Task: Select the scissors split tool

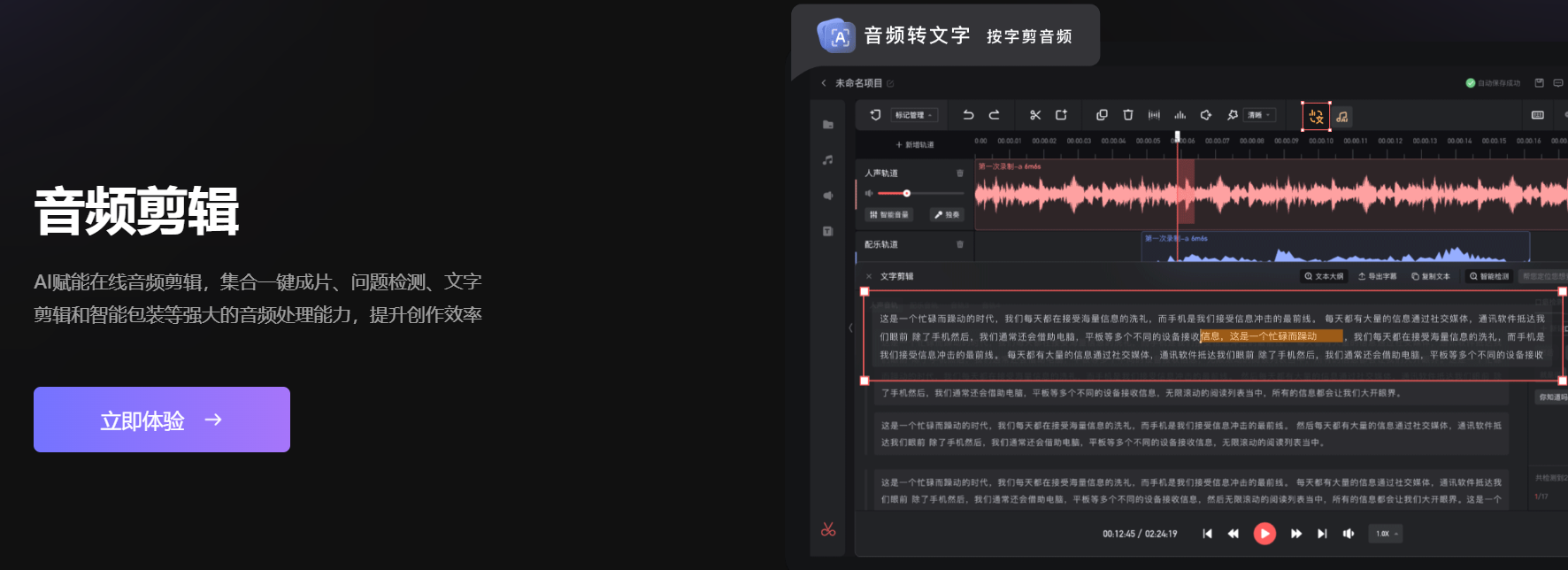Action: click(x=1035, y=115)
